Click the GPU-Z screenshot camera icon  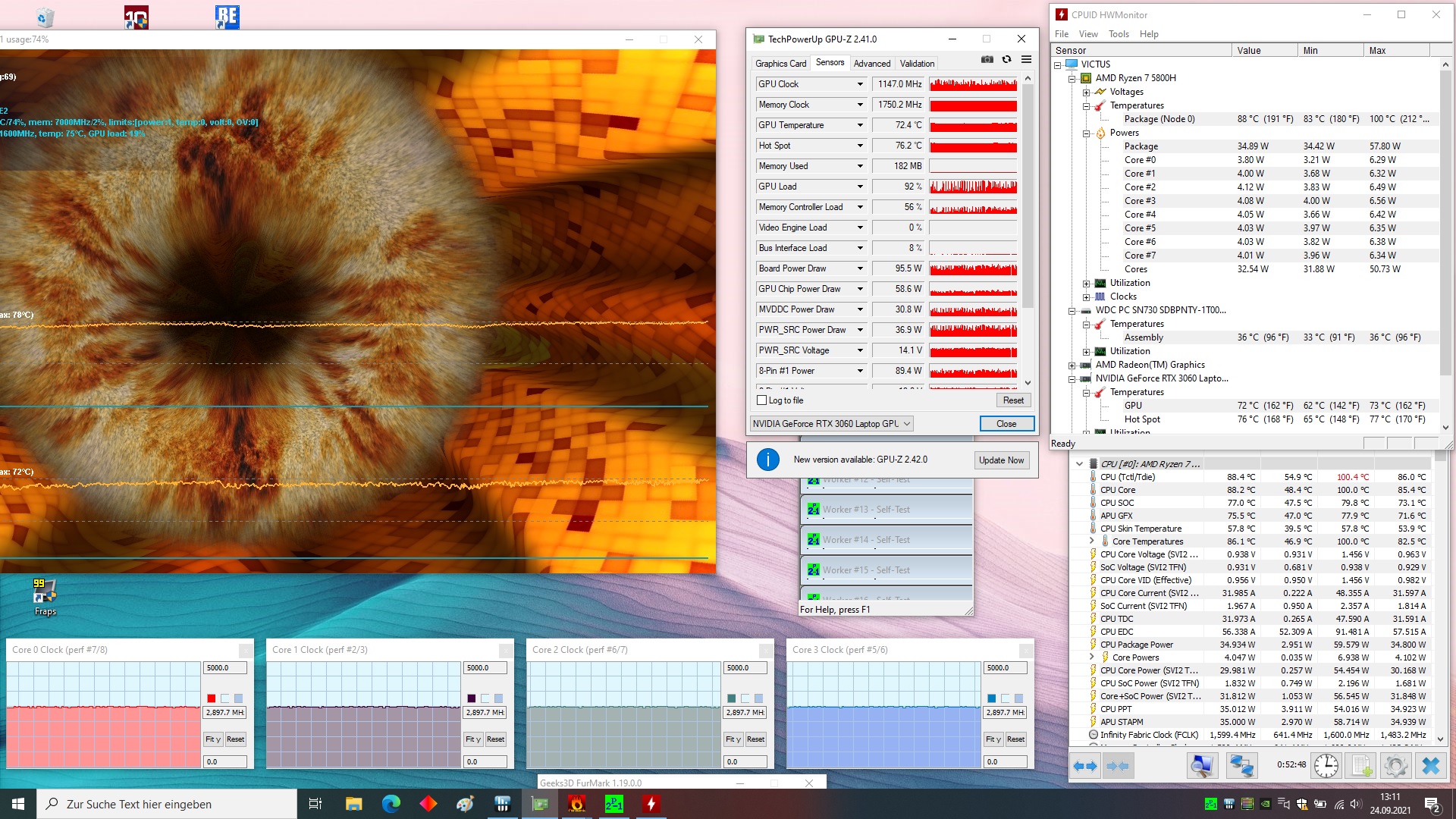(987, 60)
